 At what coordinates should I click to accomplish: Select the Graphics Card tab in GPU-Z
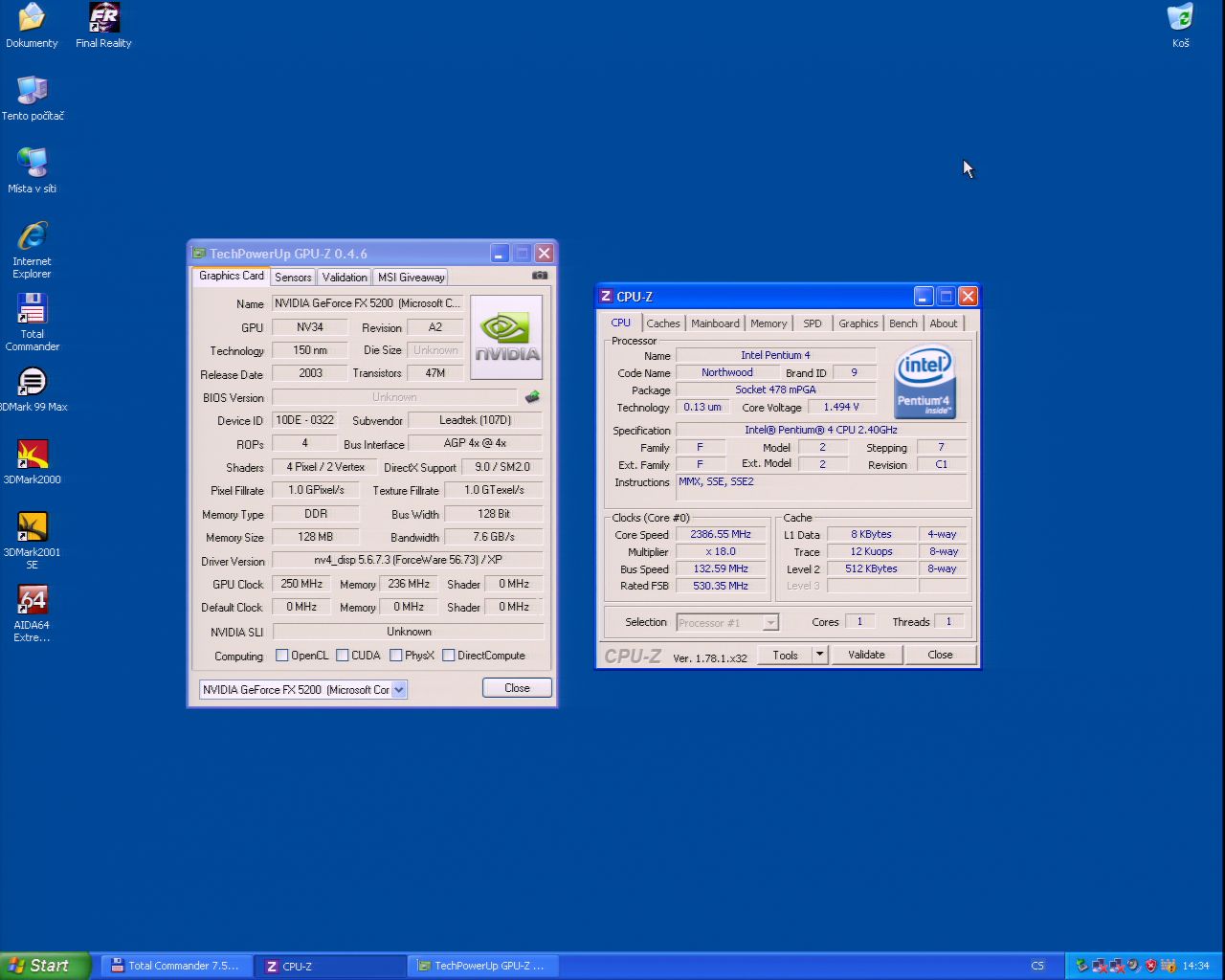click(x=232, y=276)
